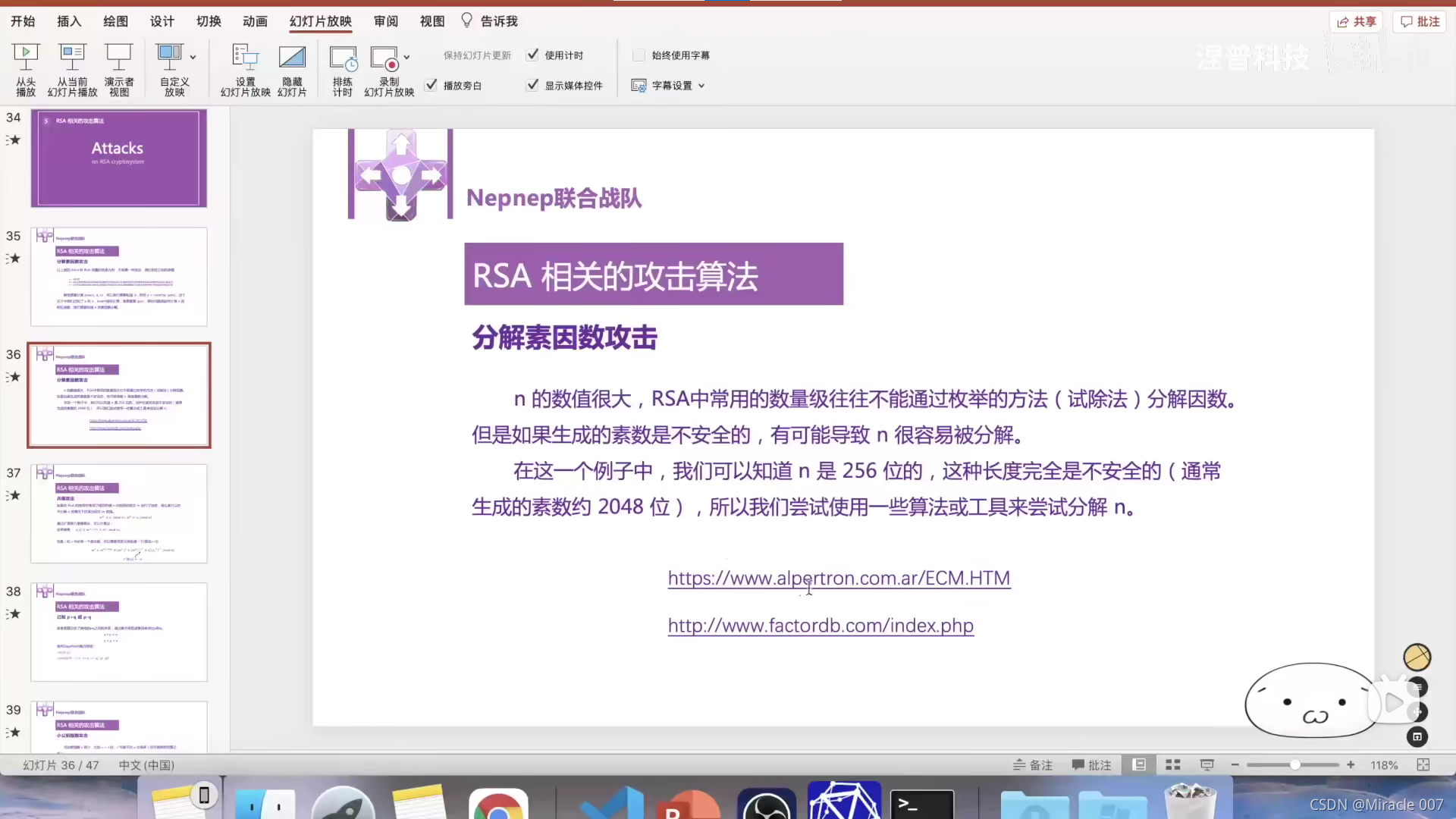1456x819 pixels.
Task: Select slide 34 Attacks thumbnail
Action: click(119, 158)
